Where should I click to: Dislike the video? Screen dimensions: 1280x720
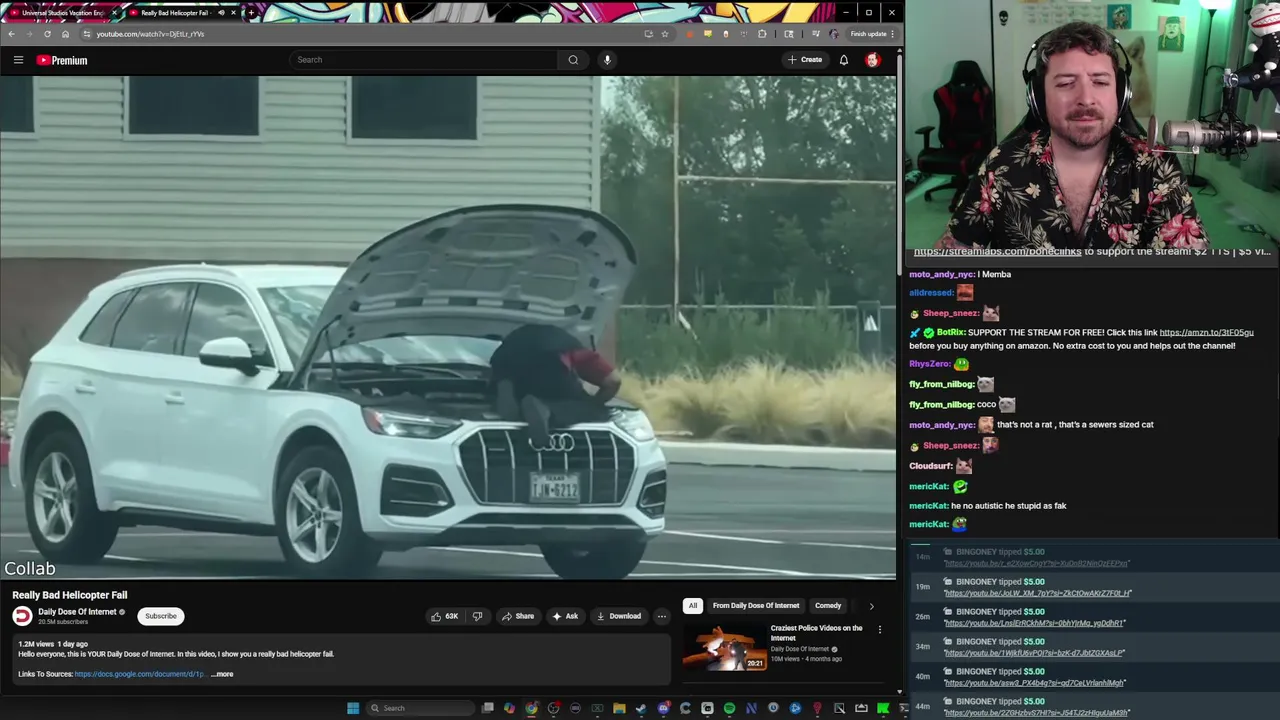point(477,616)
